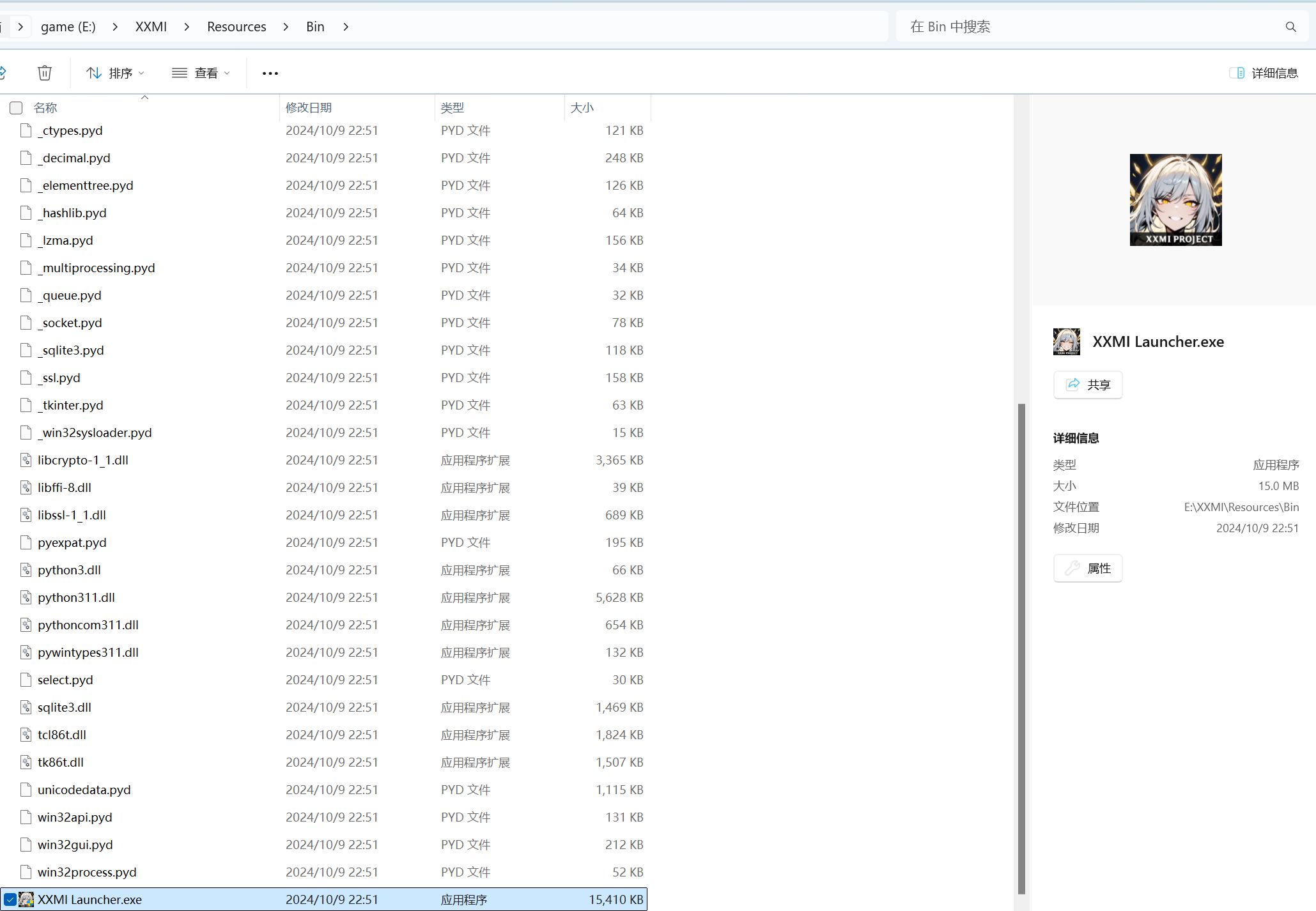Click the python311.dll file icon

[26, 597]
